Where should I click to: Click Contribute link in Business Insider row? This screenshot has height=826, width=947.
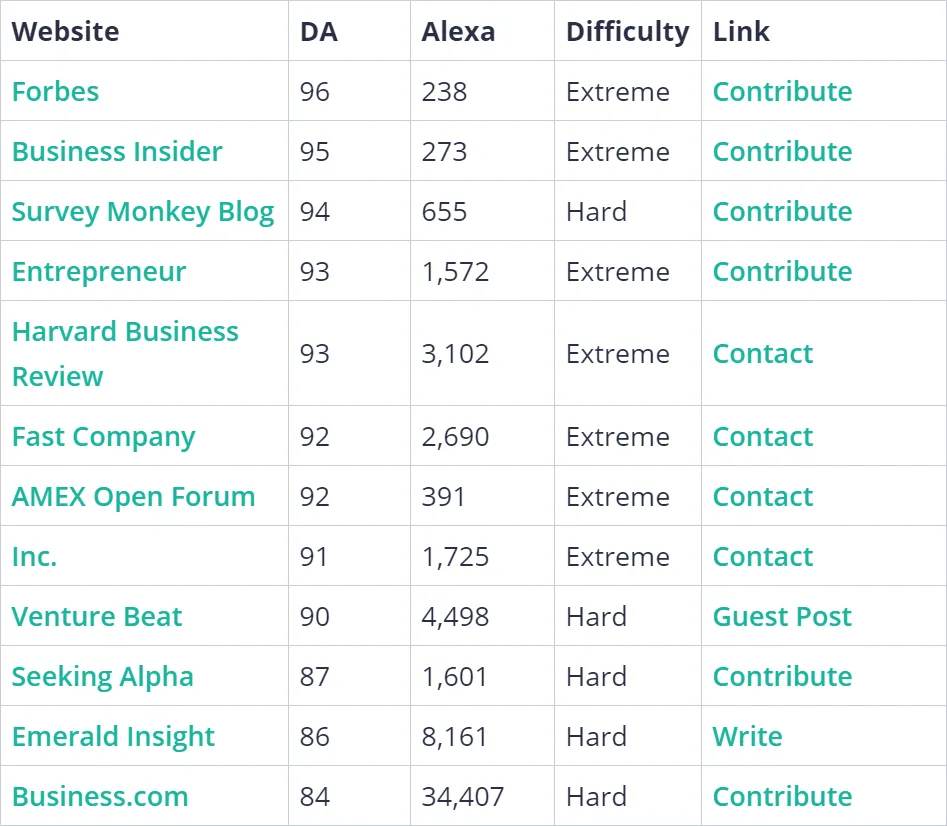point(782,152)
